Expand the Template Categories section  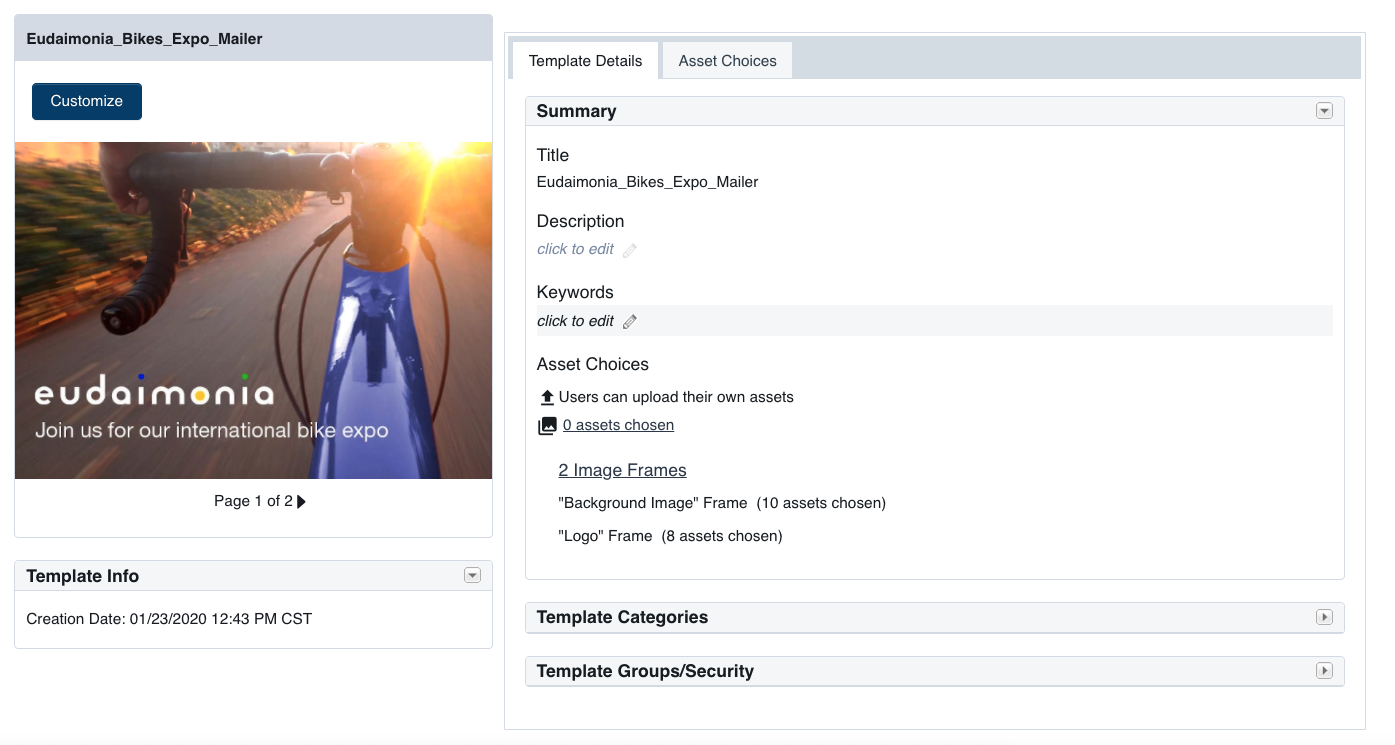click(x=1324, y=617)
